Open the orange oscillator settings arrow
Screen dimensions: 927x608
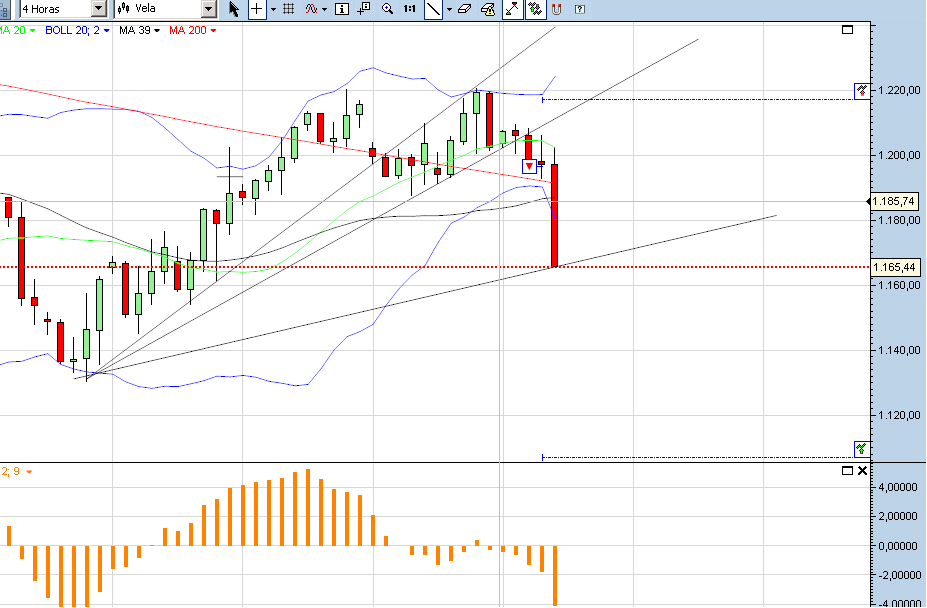29,472
